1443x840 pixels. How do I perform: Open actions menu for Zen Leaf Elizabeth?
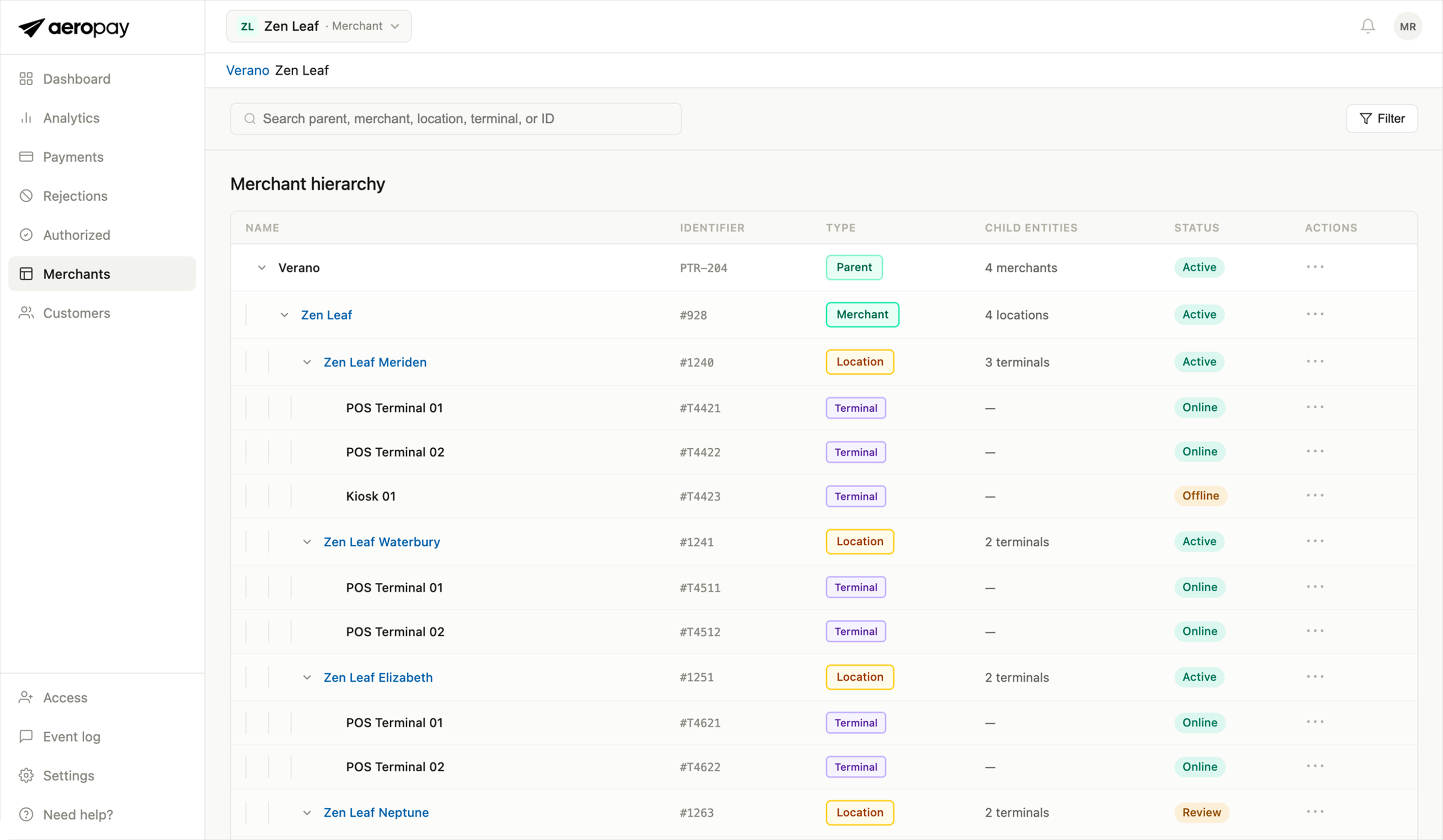click(x=1315, y=676)
